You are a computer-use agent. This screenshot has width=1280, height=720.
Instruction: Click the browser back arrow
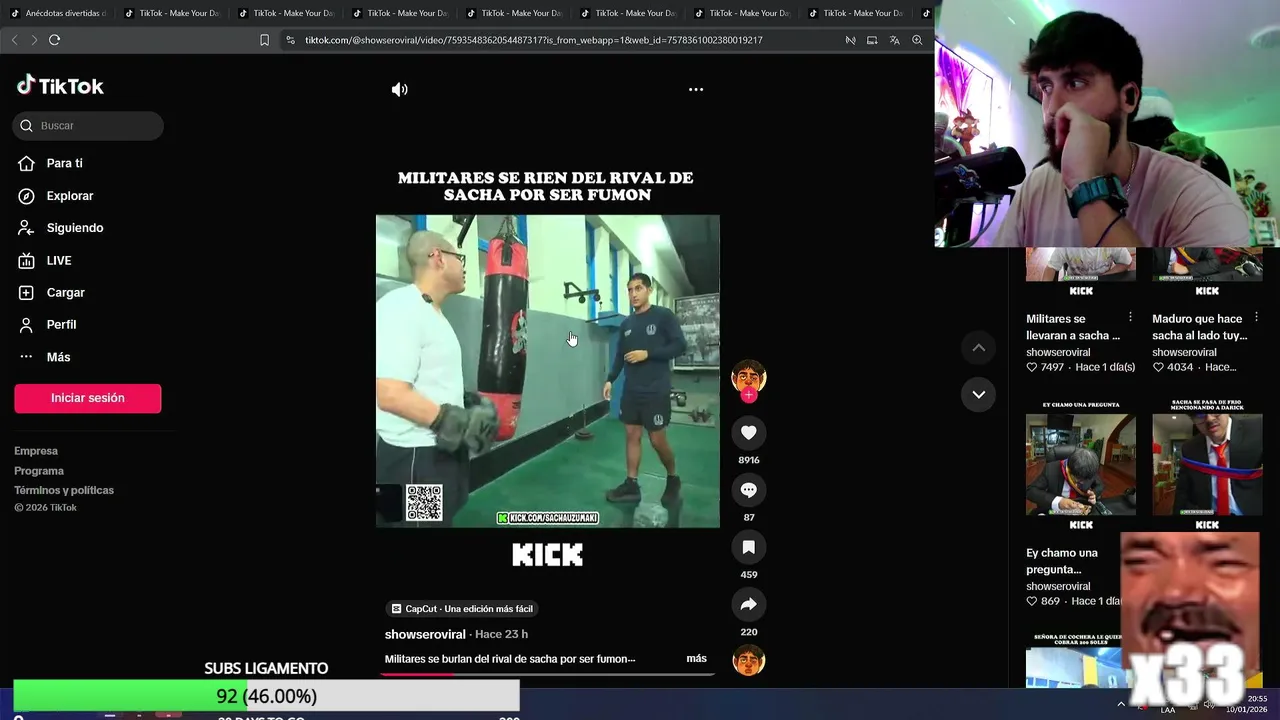(14, 40)
